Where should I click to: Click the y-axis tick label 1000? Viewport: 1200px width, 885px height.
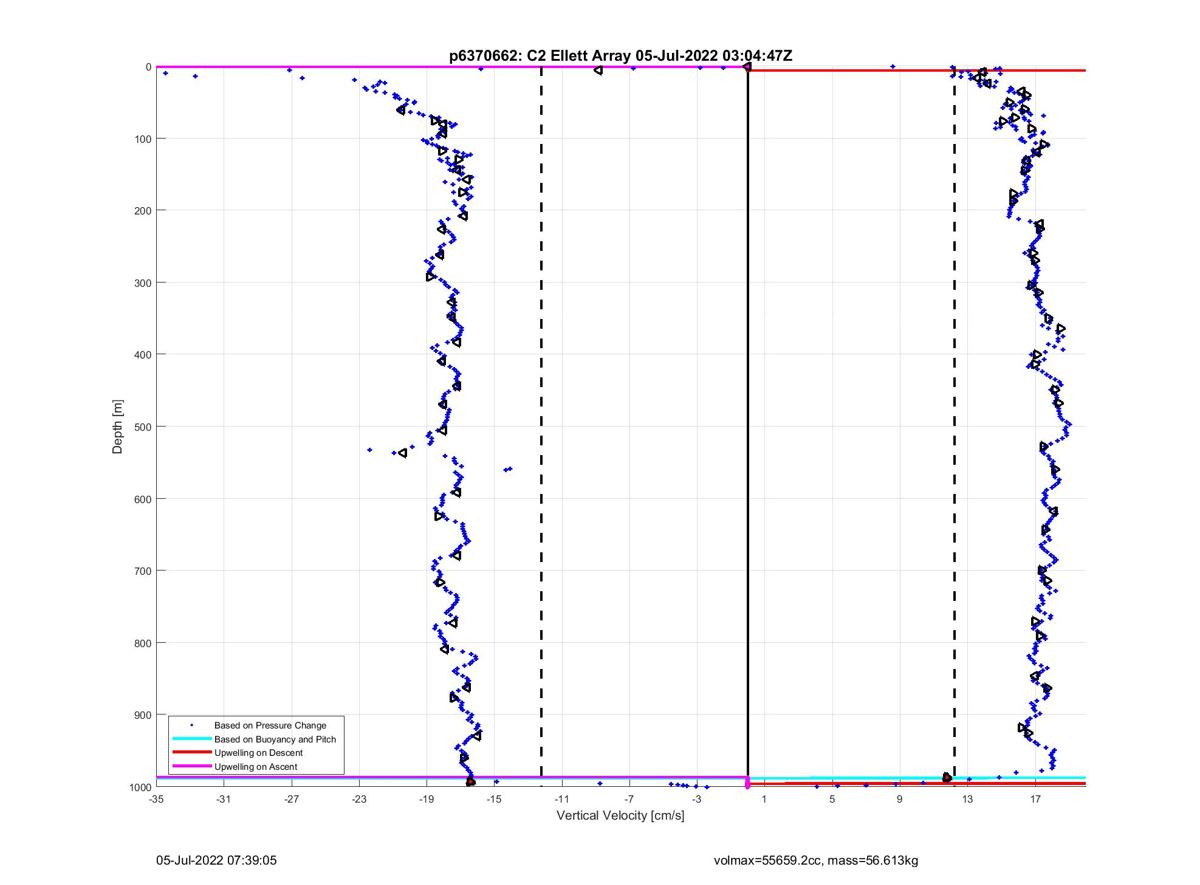click(139, 787)
